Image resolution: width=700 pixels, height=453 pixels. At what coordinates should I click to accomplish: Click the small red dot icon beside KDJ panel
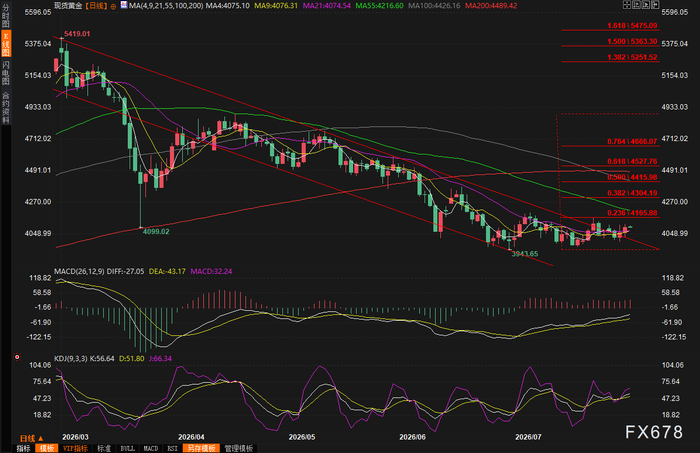[x=17, y=357]
